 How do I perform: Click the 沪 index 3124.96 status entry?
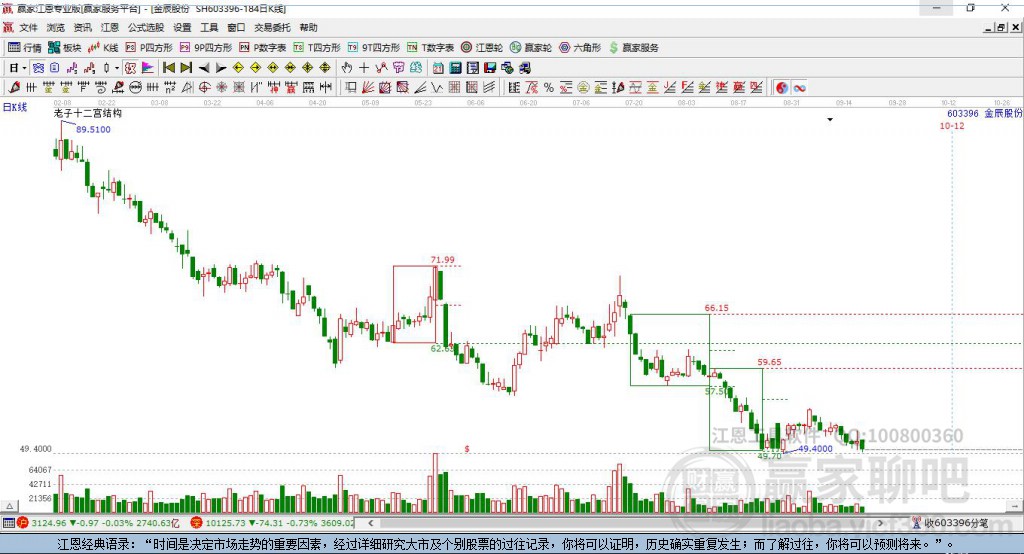point(98,523)
